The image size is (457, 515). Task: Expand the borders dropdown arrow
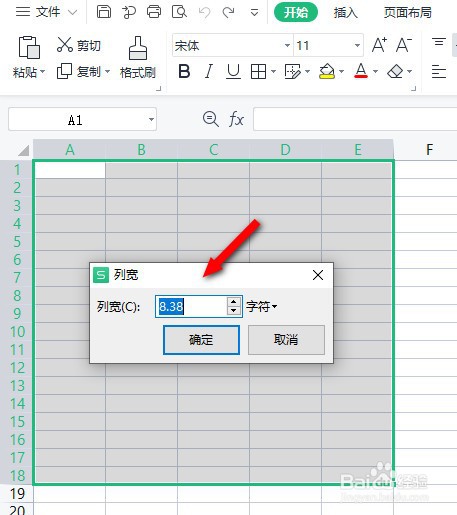click(273, 71)
